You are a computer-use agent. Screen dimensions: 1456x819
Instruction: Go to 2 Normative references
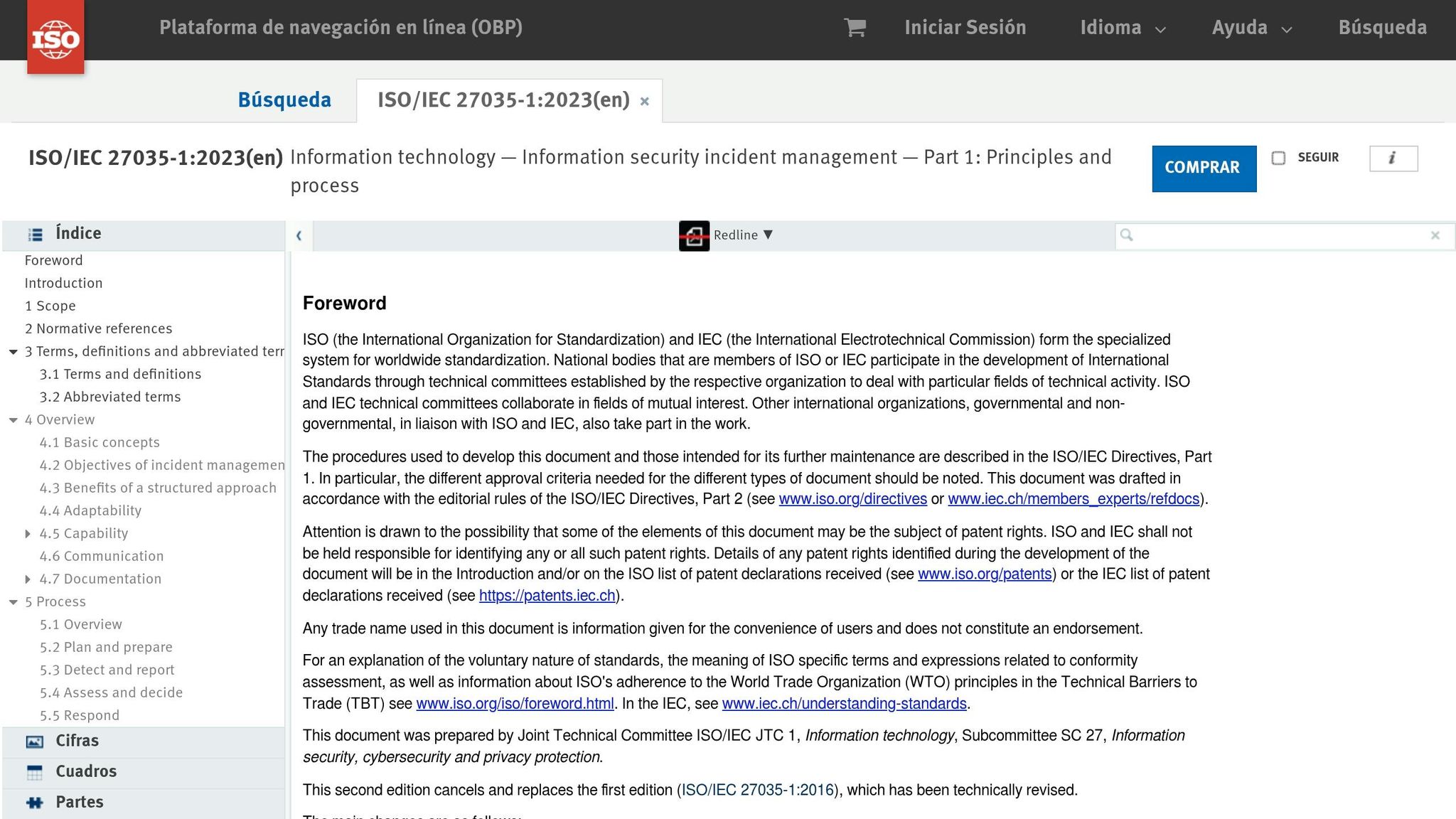[x=98, y=329]
